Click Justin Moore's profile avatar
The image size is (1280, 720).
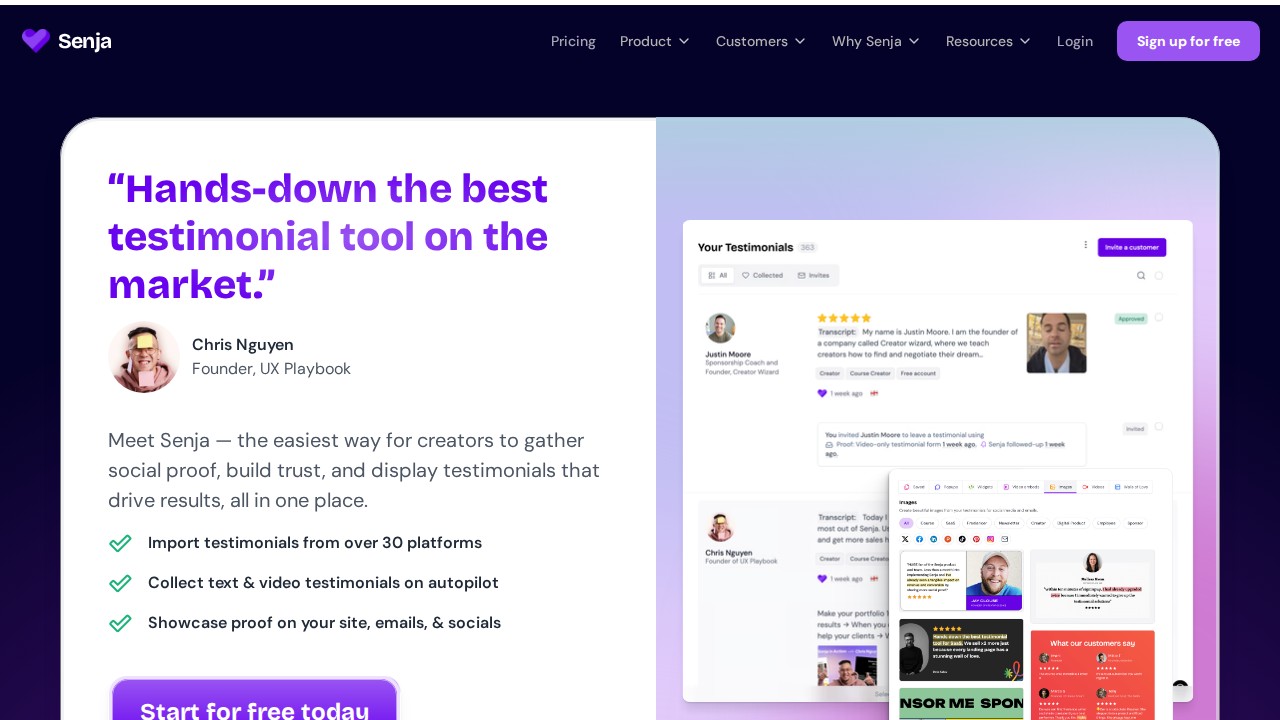tap(720, 328)
